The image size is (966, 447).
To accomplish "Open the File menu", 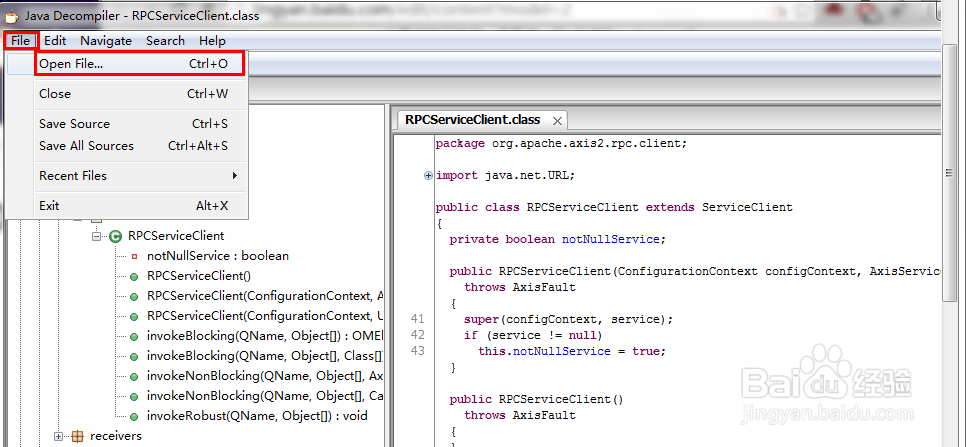I will click(x=20, y=41).
